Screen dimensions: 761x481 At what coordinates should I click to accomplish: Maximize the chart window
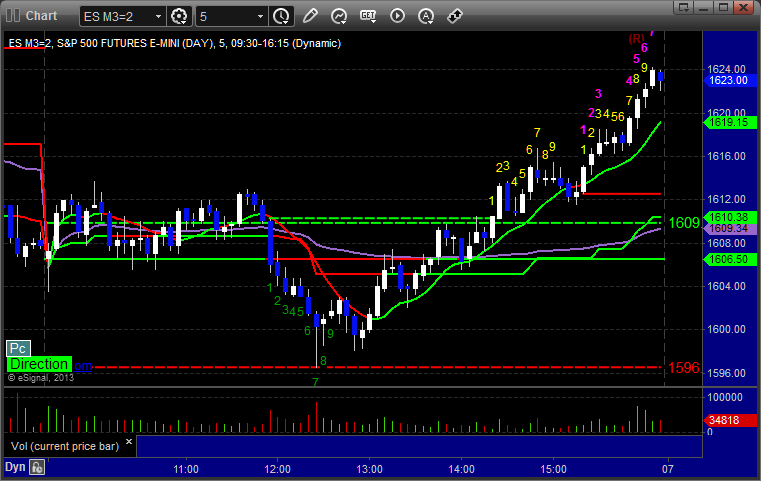[x=724, y=7]
